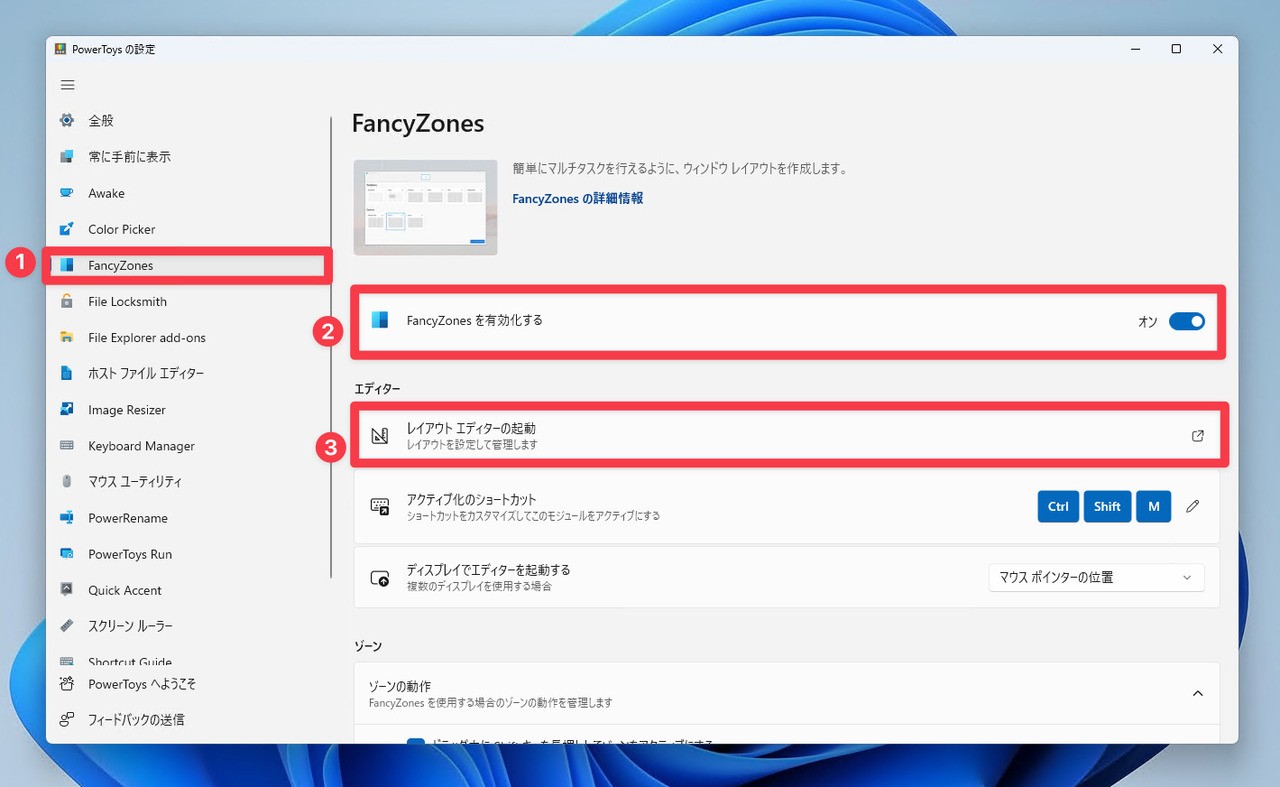Image resolution: width=1280 pixels, height=787 pixels.
Task: Click the Ctrl shortcut key button
Action: tap(1058, 507)
